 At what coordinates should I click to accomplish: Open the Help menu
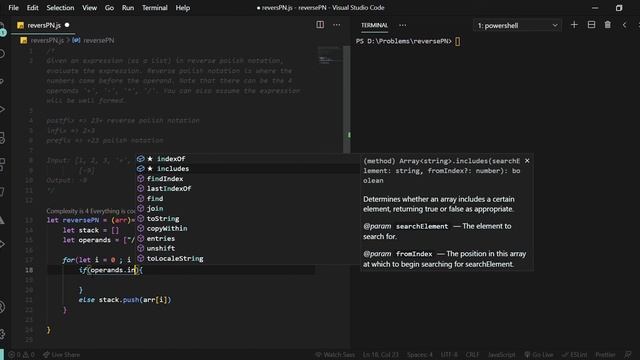pyautogui.click(x=182, y=8)
